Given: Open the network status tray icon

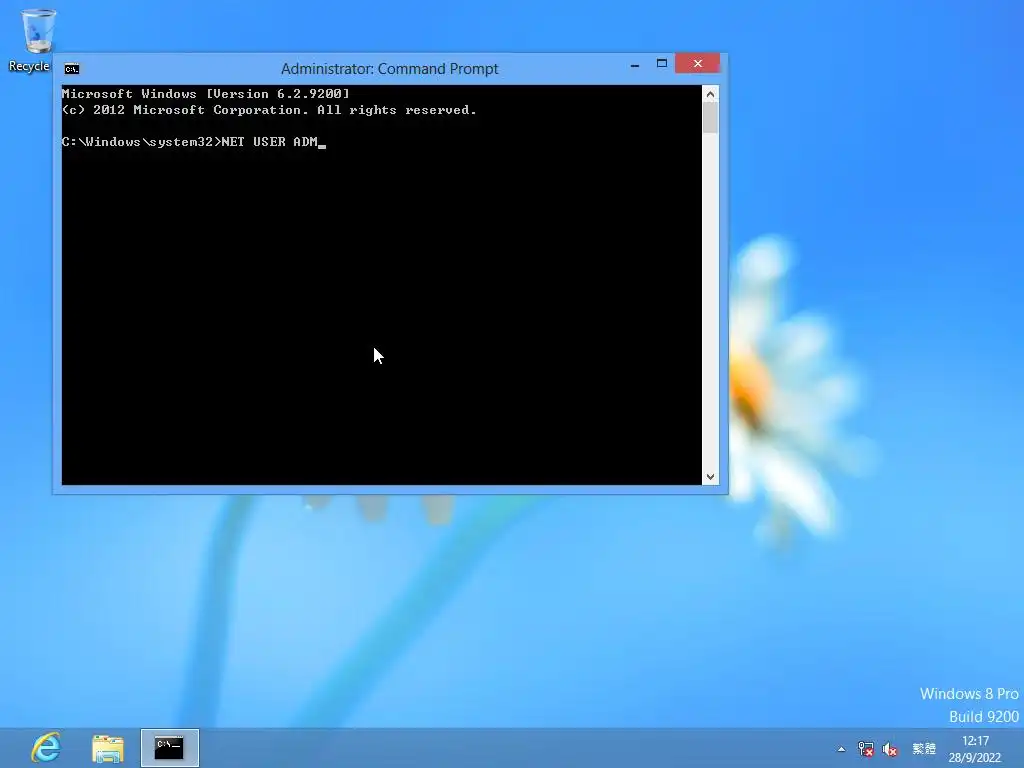Looking at the screenshot, I should pyautogui.click(x=865, y=749).
